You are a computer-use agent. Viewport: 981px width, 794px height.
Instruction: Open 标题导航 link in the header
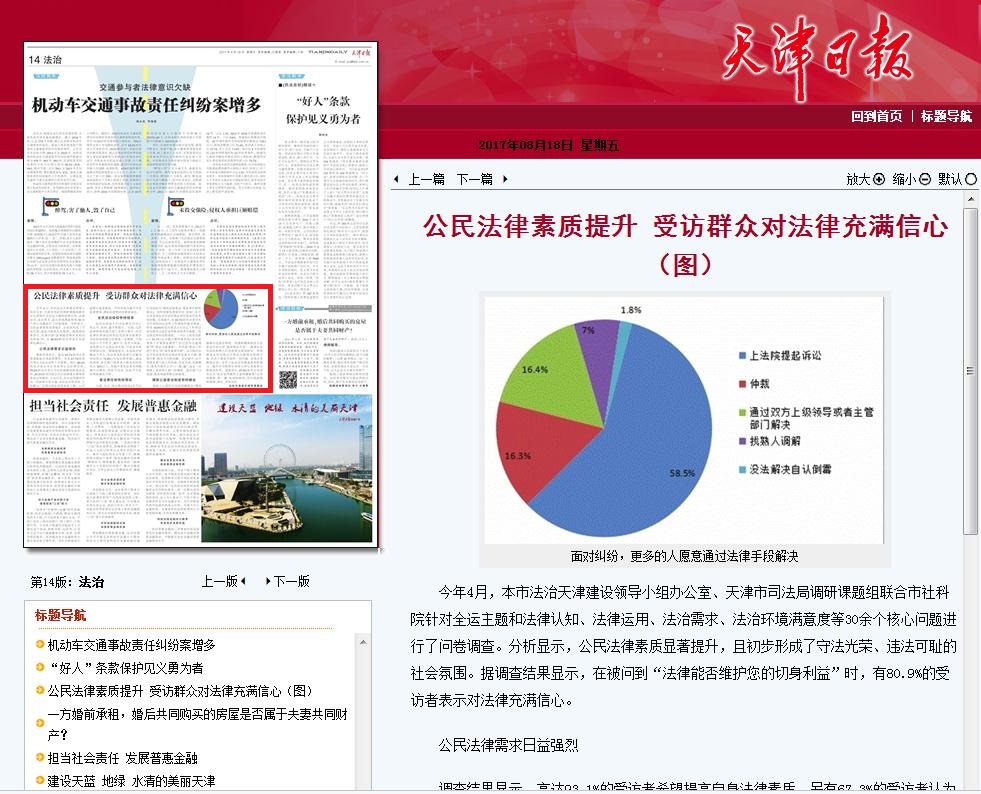tap(946, 116)
